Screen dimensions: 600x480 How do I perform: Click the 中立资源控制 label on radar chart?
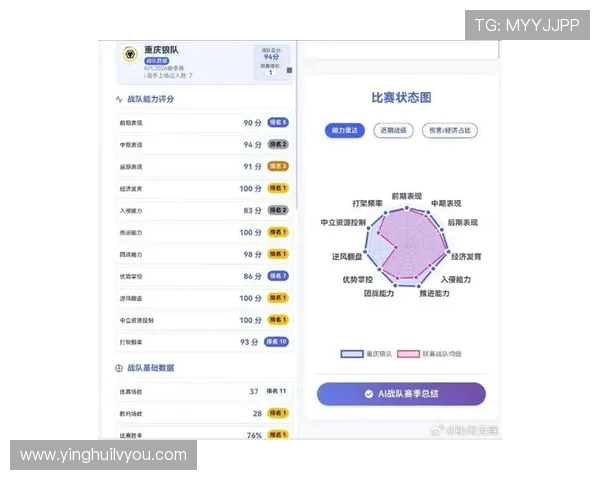(343, 222)
